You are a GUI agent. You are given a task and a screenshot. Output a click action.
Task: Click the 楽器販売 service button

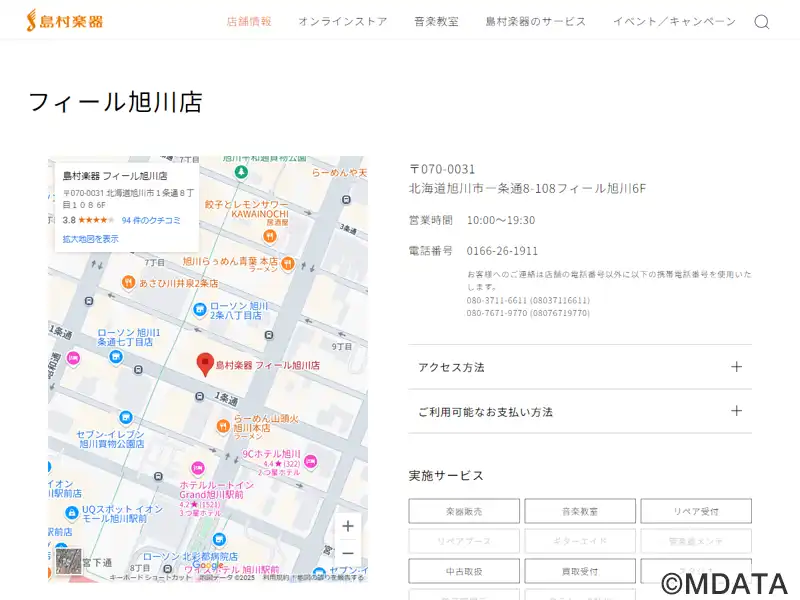pyautogui.click(x=464, y=511)
